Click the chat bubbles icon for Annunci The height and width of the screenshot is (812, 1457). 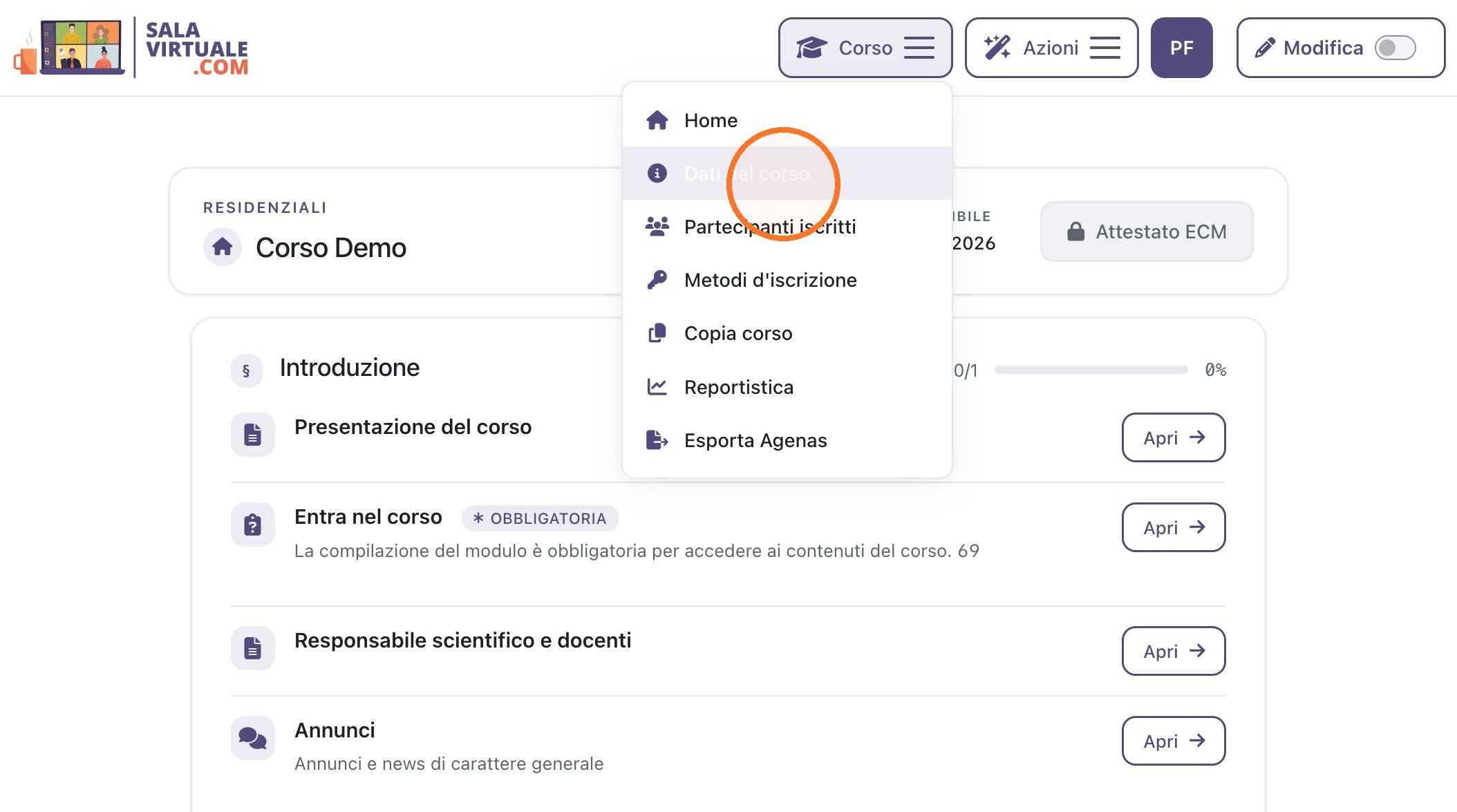(253, 738)
